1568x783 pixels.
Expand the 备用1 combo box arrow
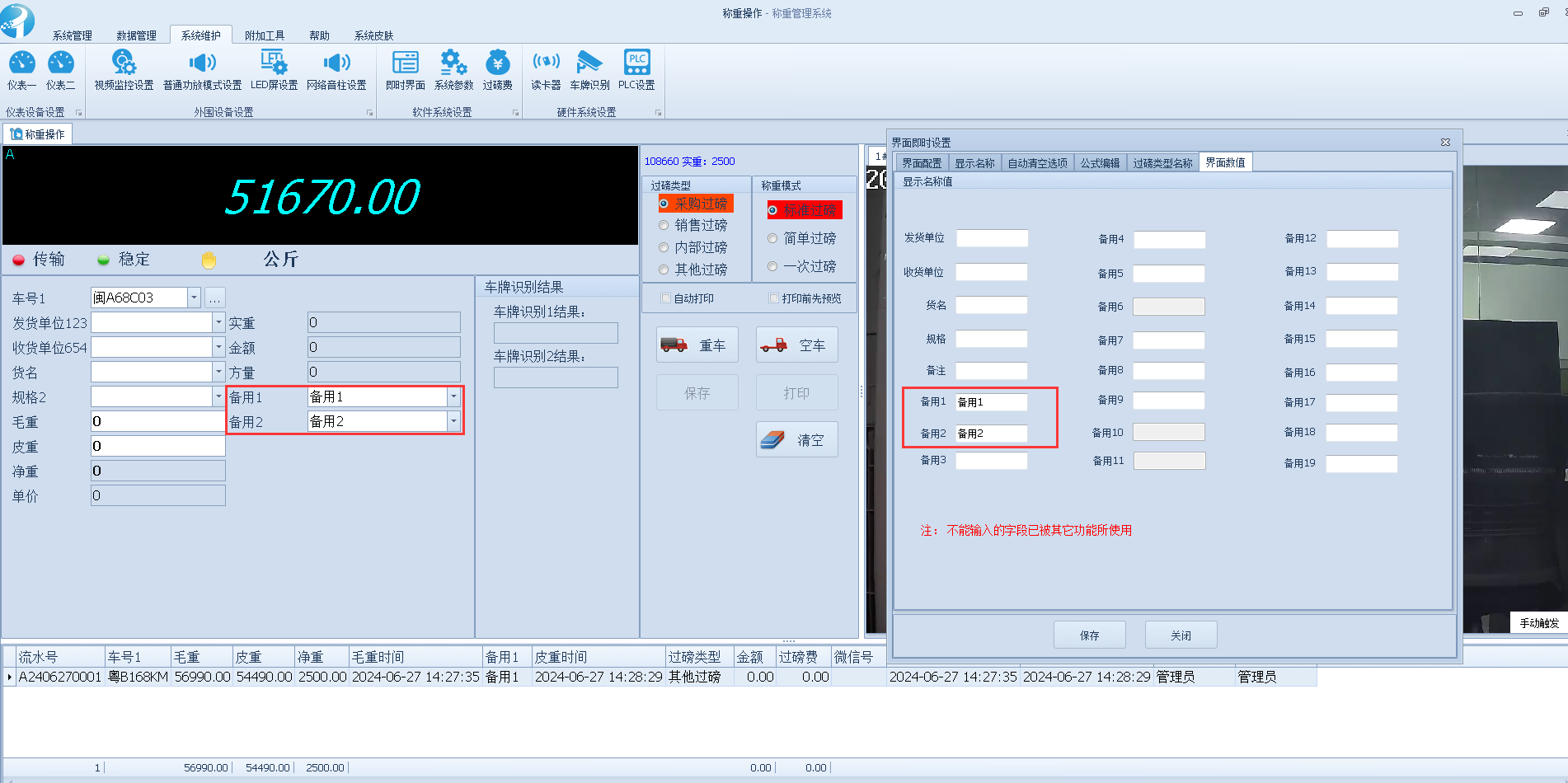pyautogui.click(x=453, y=396)
